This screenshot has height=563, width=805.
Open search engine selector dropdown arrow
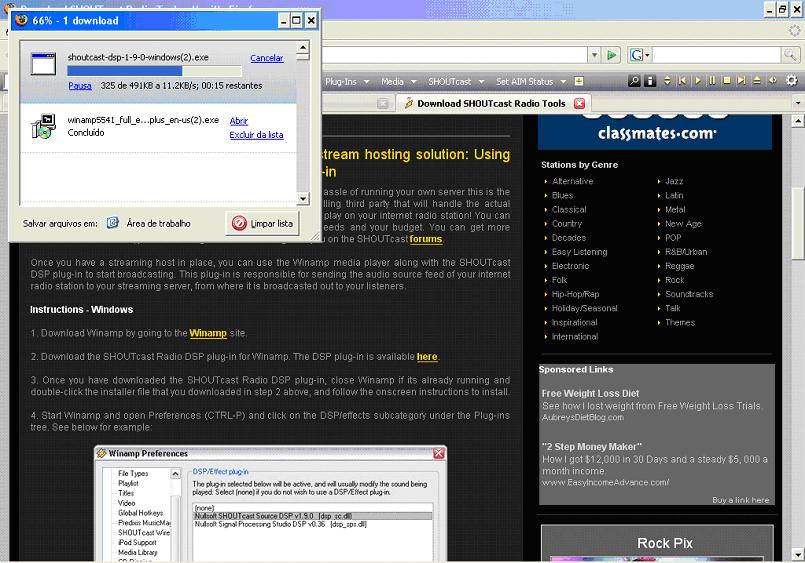coord(647,54)
